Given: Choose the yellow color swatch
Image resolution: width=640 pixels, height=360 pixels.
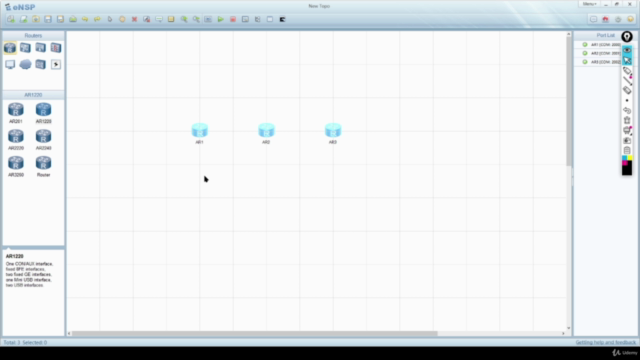Looking at the screenshot, I should pyautogui.click(x=630, y=158).
